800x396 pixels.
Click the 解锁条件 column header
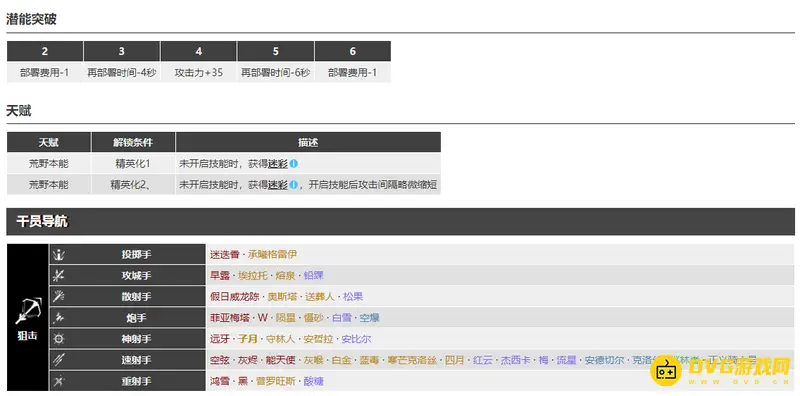133,142
